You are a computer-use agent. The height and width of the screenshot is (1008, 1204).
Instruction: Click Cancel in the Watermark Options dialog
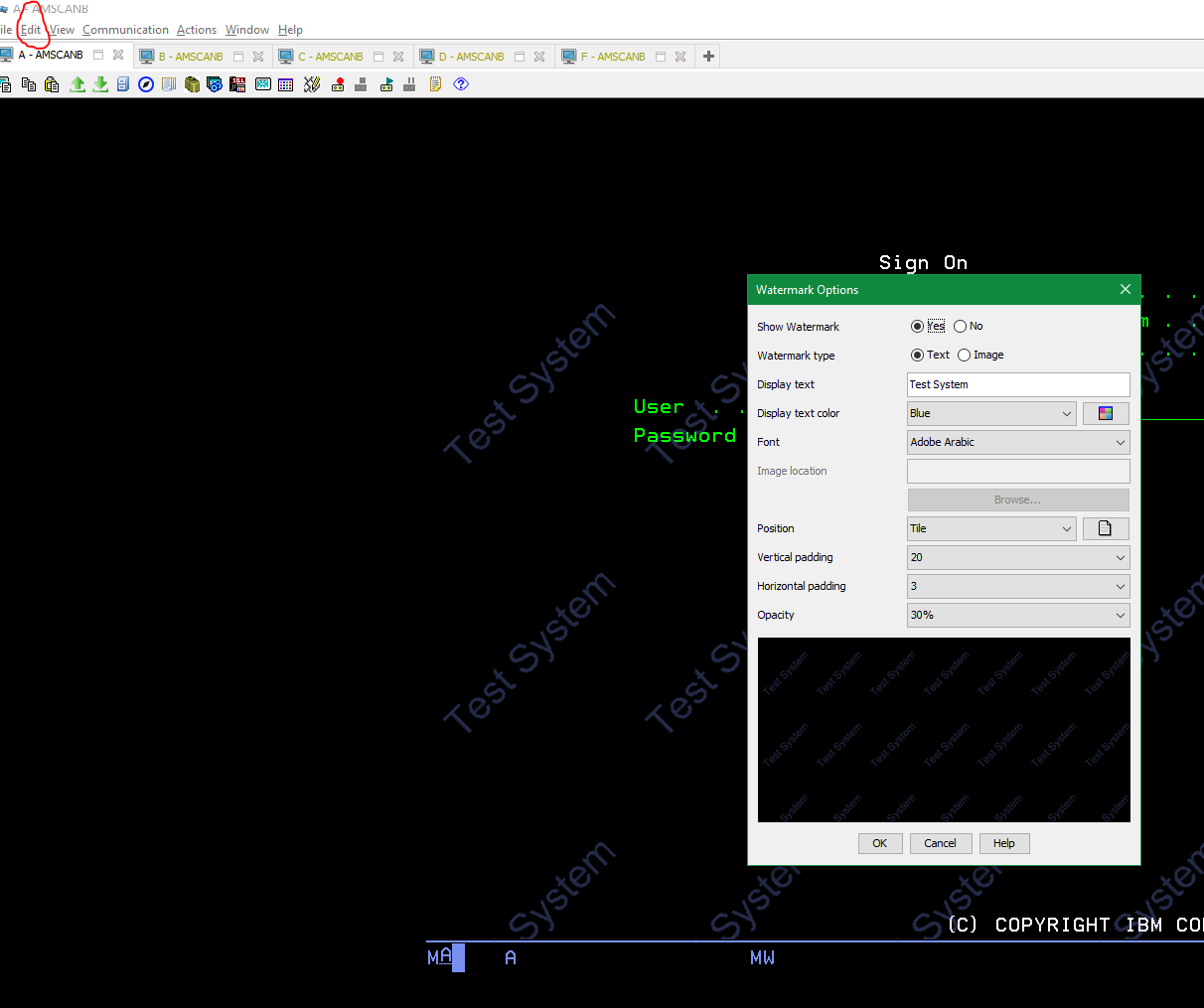pyautogui.click(x=940, y=843)
